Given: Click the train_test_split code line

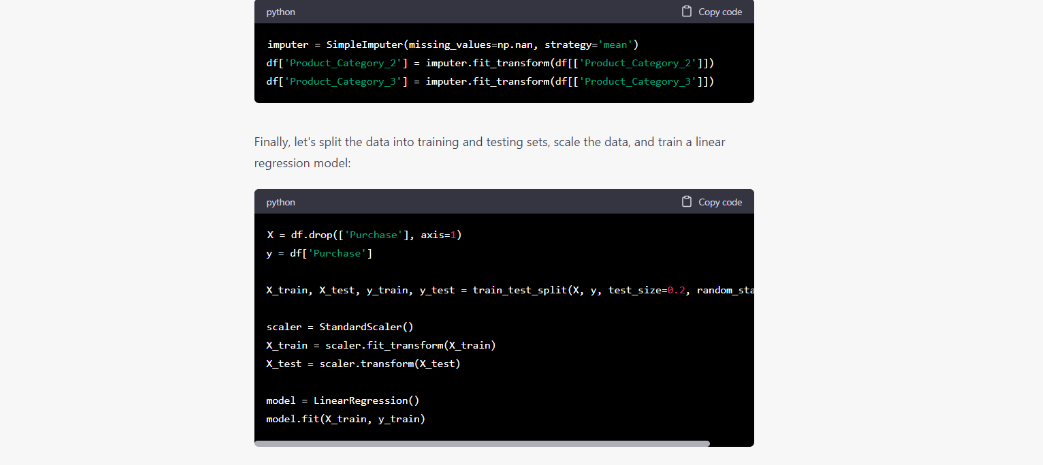Looking at the screenshot, I should pos(510,291).
